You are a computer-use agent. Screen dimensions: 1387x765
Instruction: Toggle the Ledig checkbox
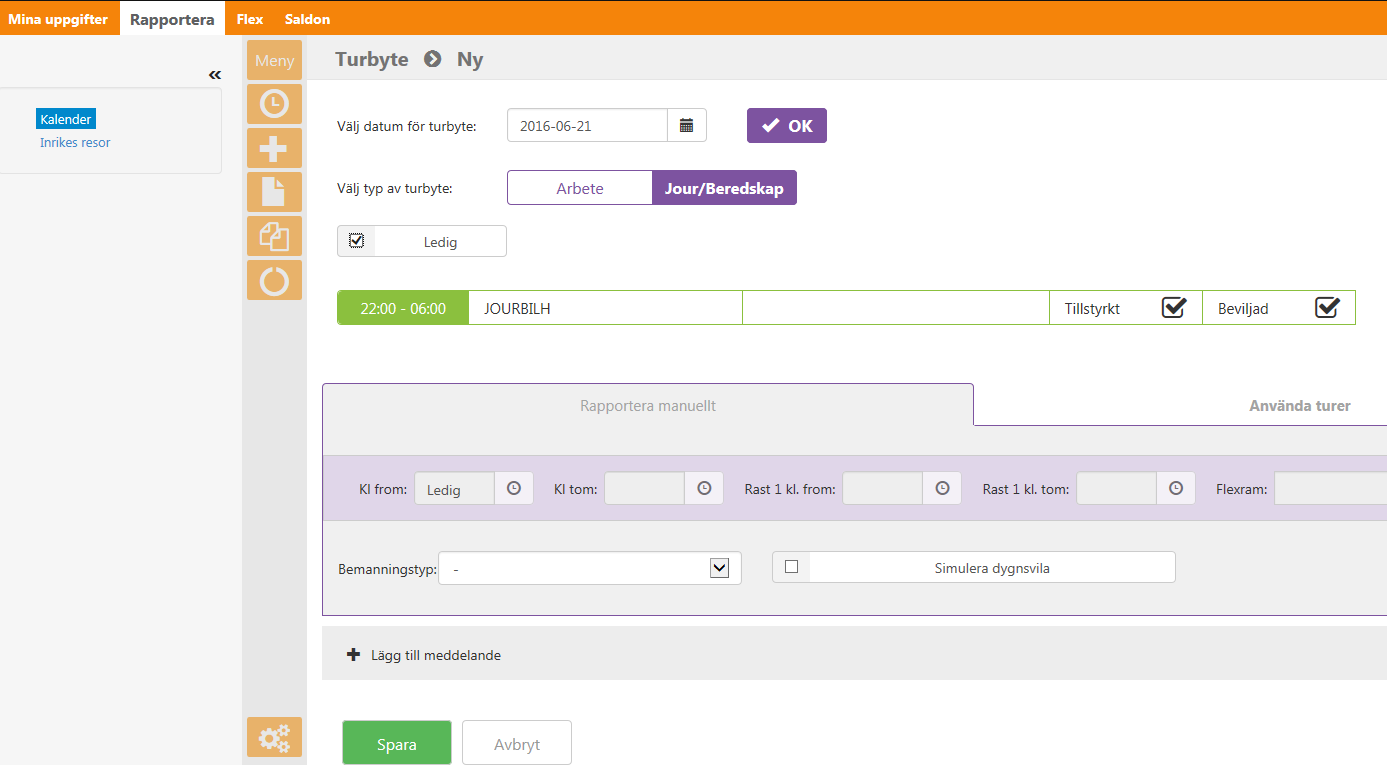[356, 240]
